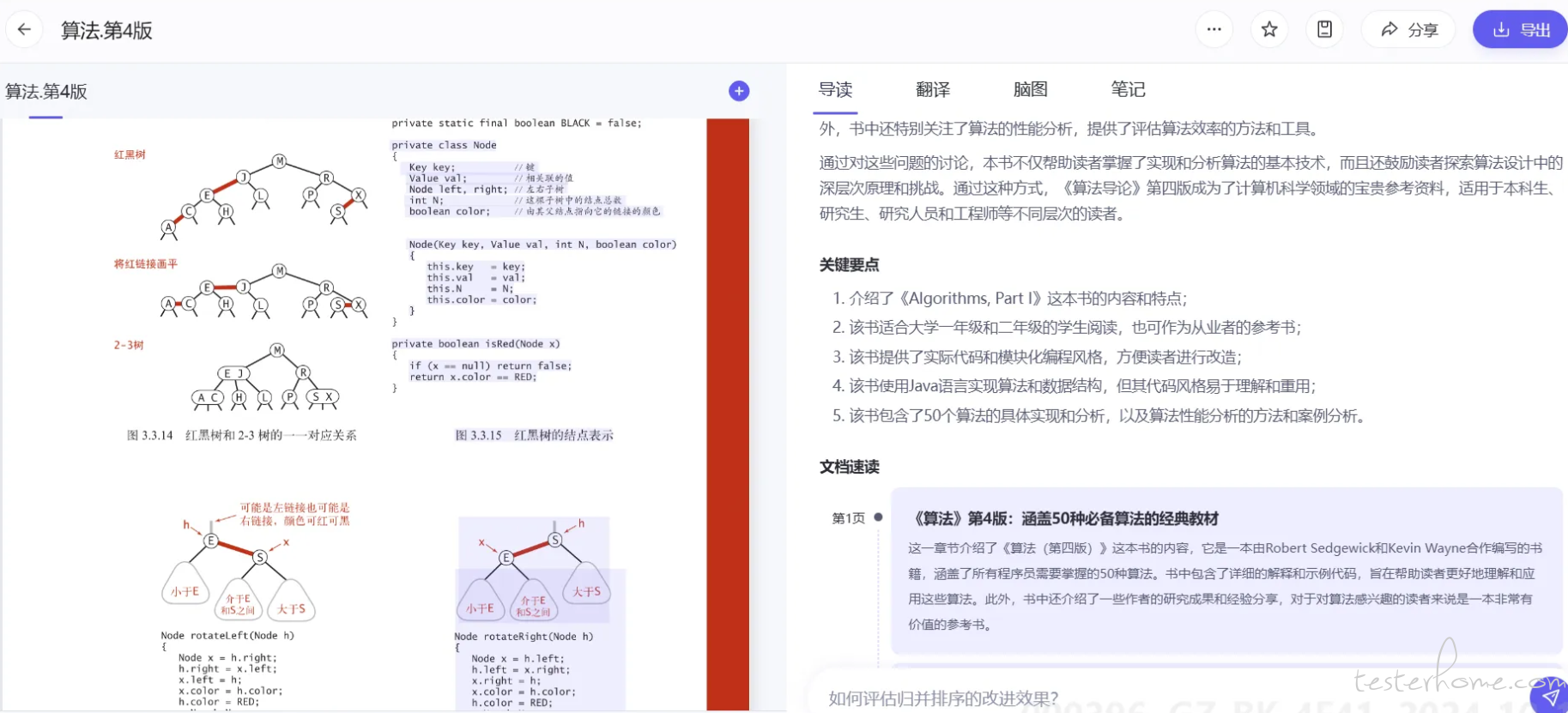Open the 笔记 notes tab

point(1128,89)
